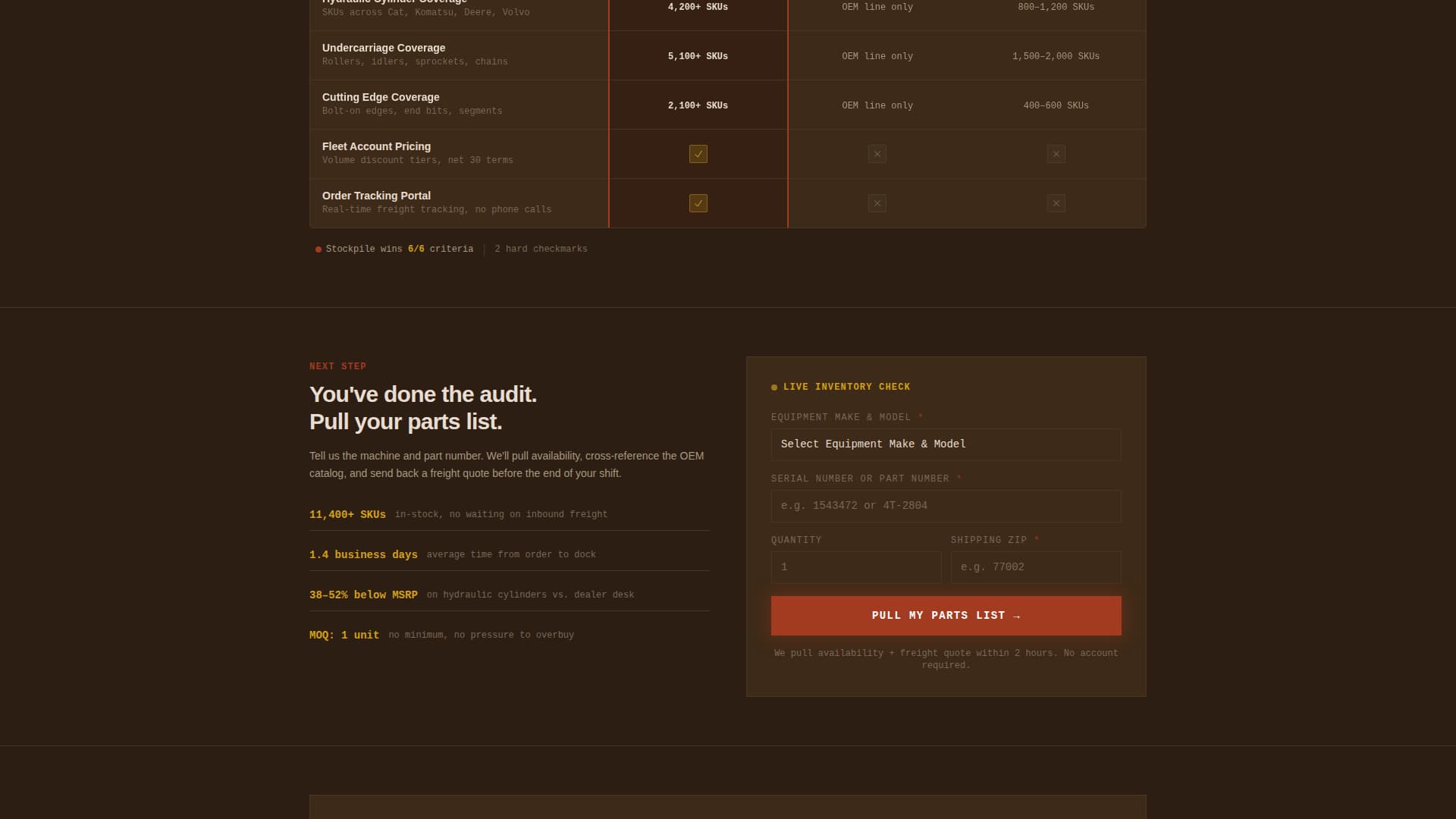Image resolution: width=1456 pixels, height=819 pixels.
Task: Click the 11,400+ SKUs stat text
Action: point(347,514)
